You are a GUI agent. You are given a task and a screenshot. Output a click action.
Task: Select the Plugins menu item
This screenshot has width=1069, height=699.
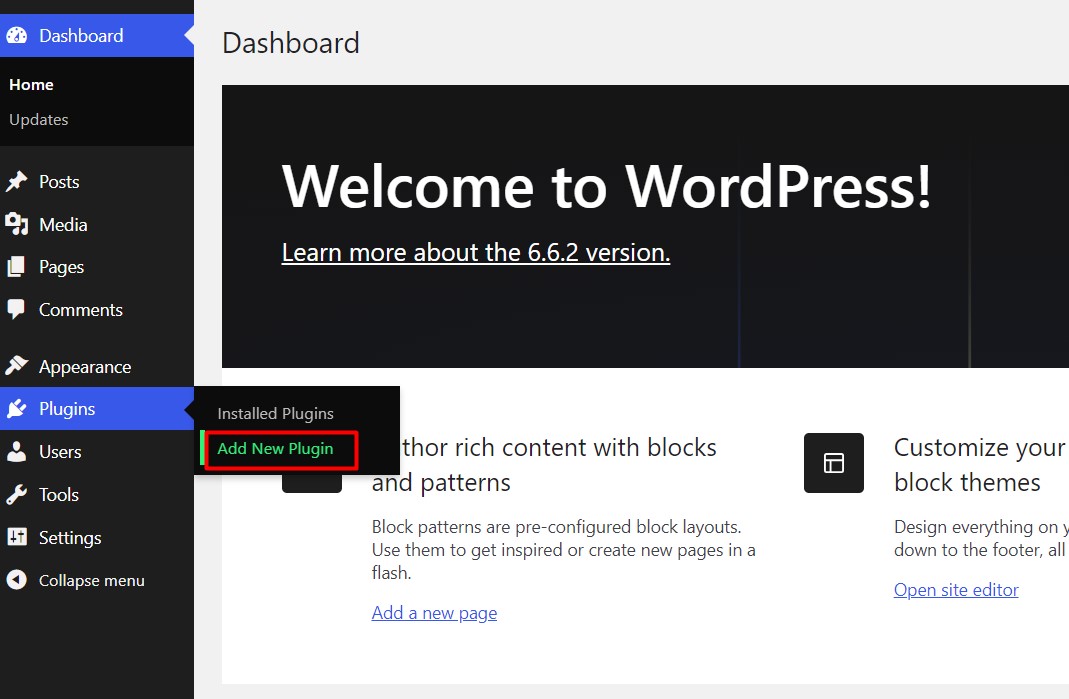pyautogui.click(x=97, y=408)
